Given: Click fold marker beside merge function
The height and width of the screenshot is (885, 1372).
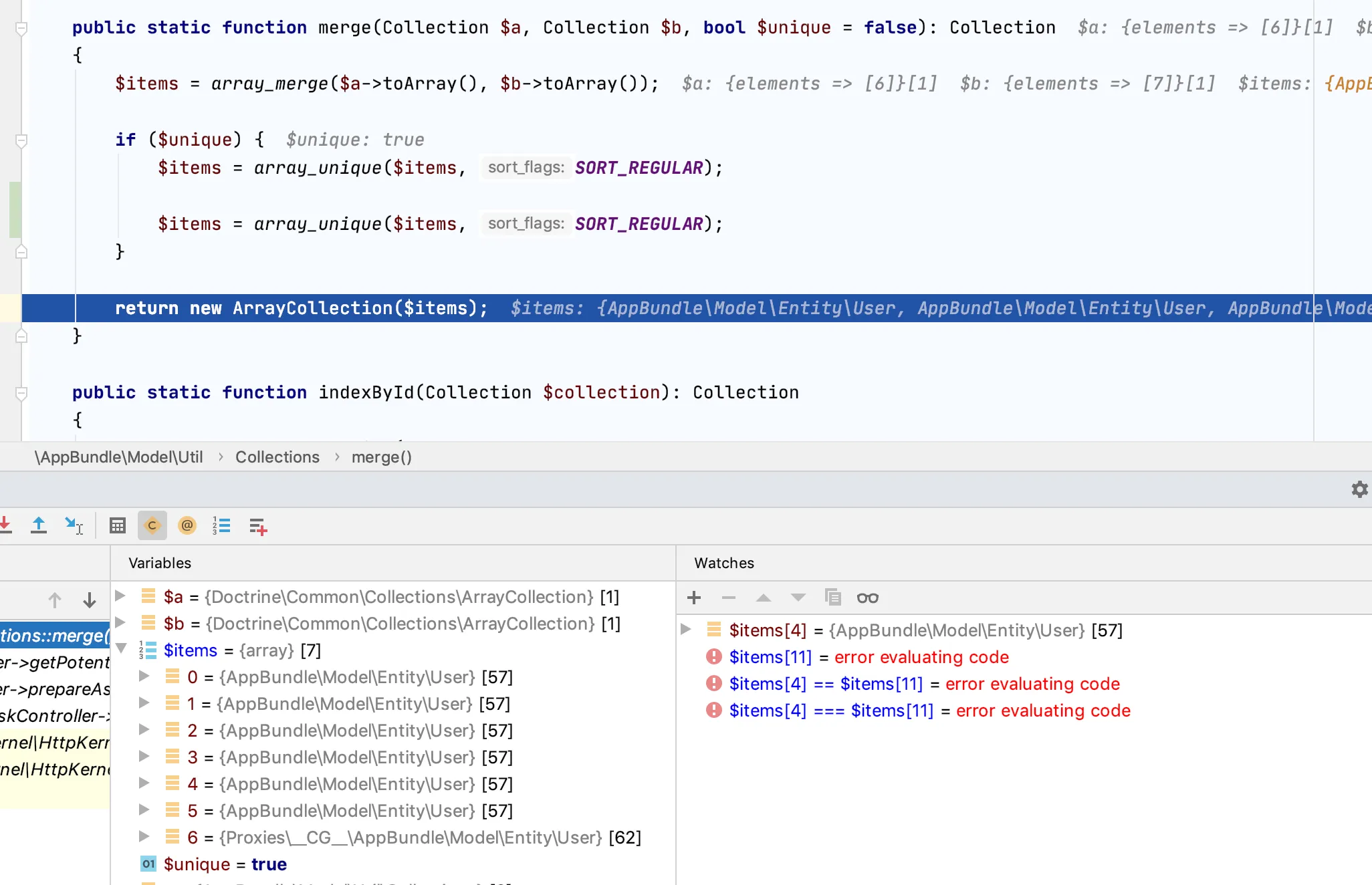Looking at the screenshot, I should [21, 29].
